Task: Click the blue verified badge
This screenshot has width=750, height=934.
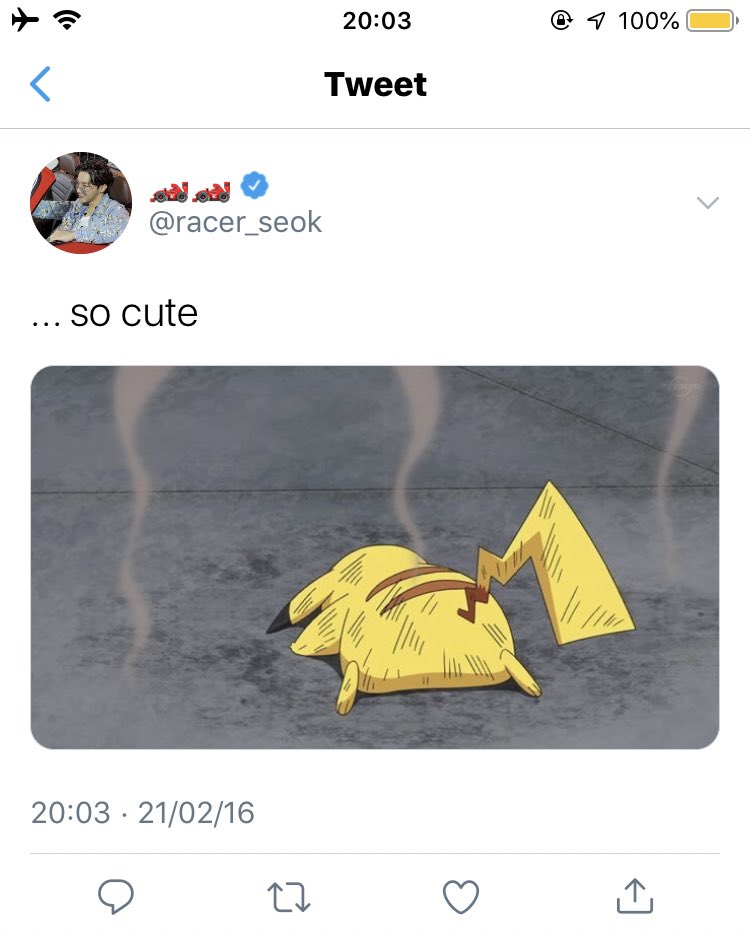Action: [254, 185]
